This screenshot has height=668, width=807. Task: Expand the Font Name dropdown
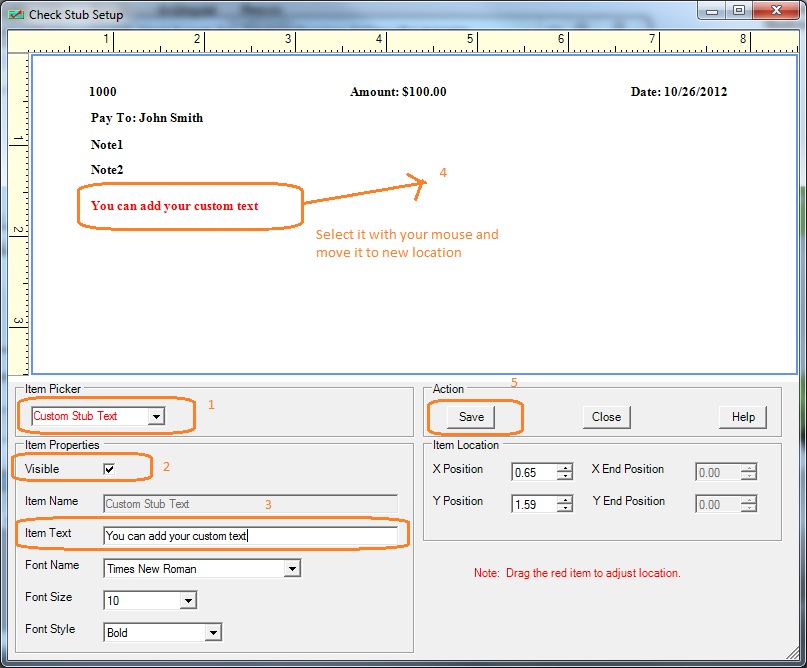(292, 569)
